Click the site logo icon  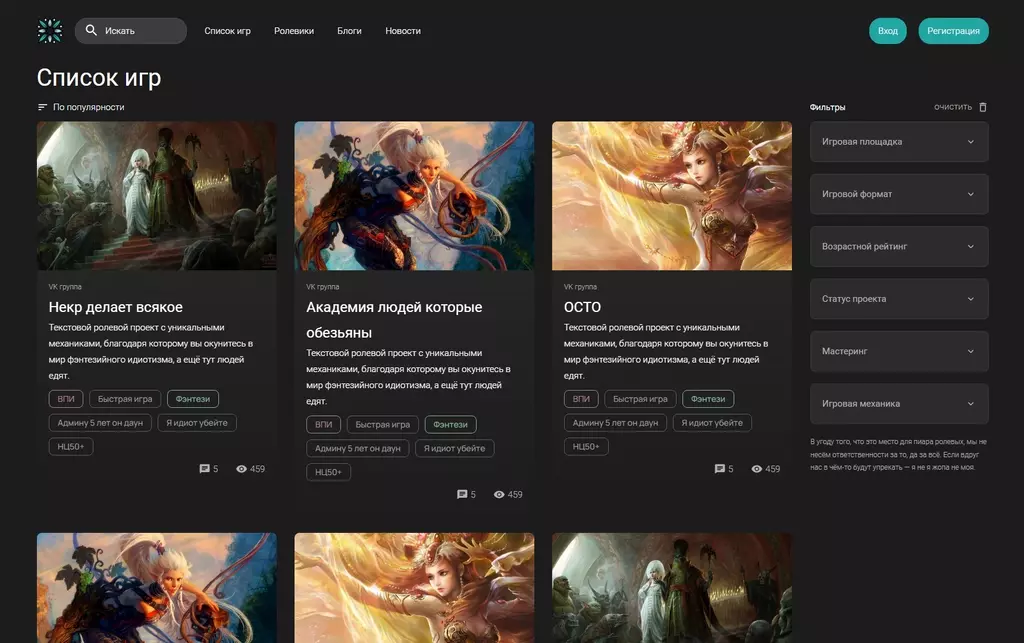(49, 31)
